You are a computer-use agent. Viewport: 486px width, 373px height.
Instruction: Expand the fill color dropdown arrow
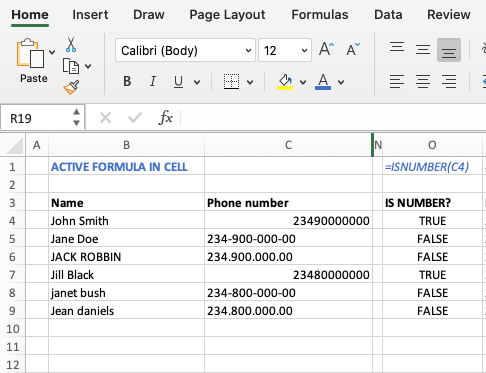tap(303, 82)
